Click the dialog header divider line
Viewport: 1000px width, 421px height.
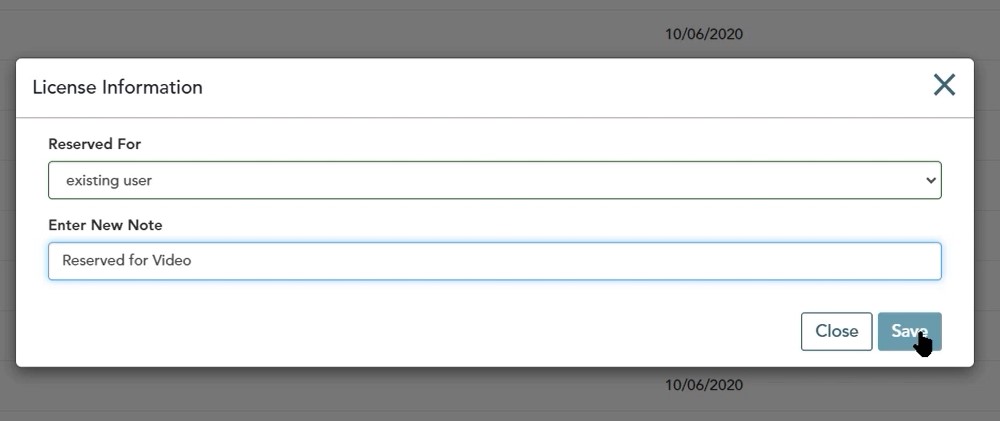pos(494,117)
